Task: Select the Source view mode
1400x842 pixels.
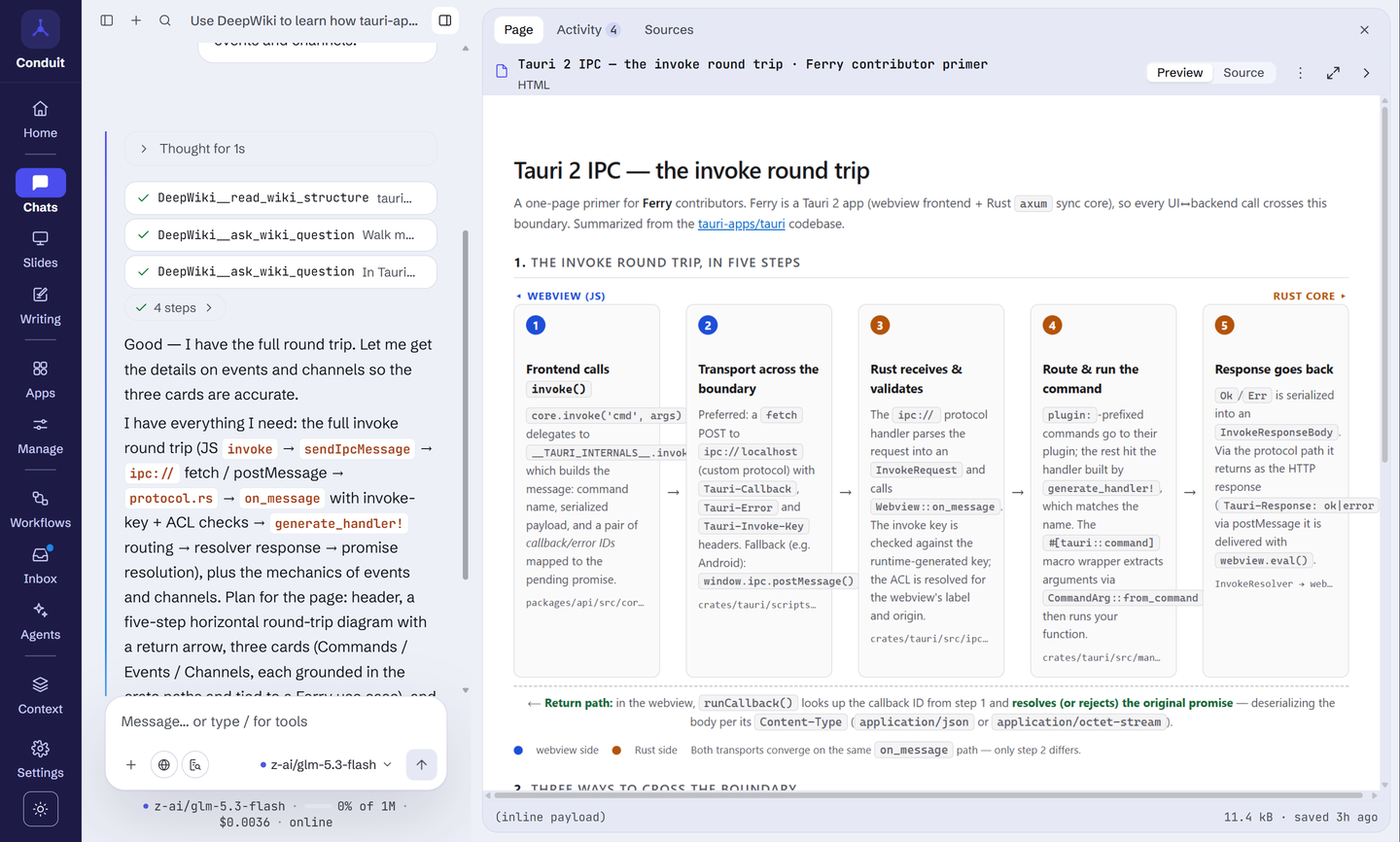Action: point(1243,73)
